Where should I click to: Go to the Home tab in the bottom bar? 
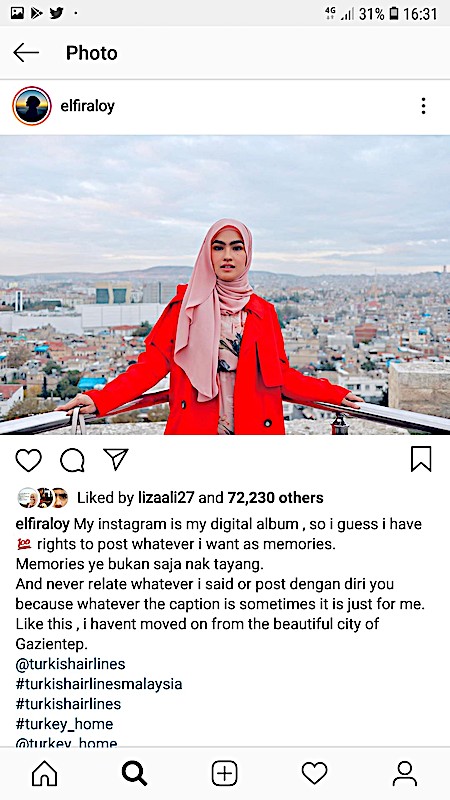[x=44, y=773]
